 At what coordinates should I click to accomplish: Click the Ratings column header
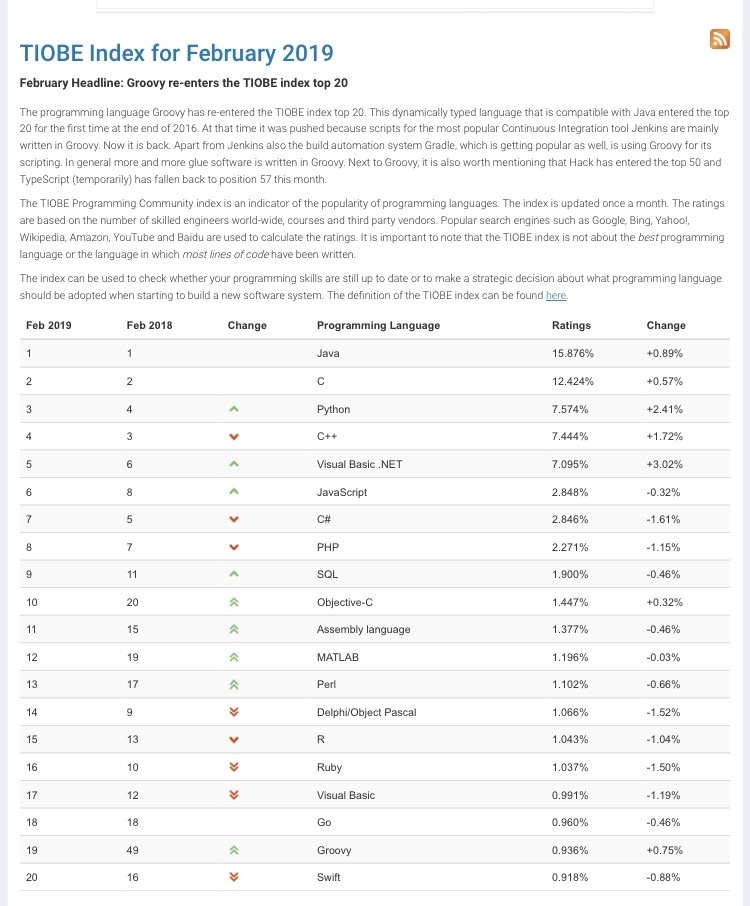(571, 325)
